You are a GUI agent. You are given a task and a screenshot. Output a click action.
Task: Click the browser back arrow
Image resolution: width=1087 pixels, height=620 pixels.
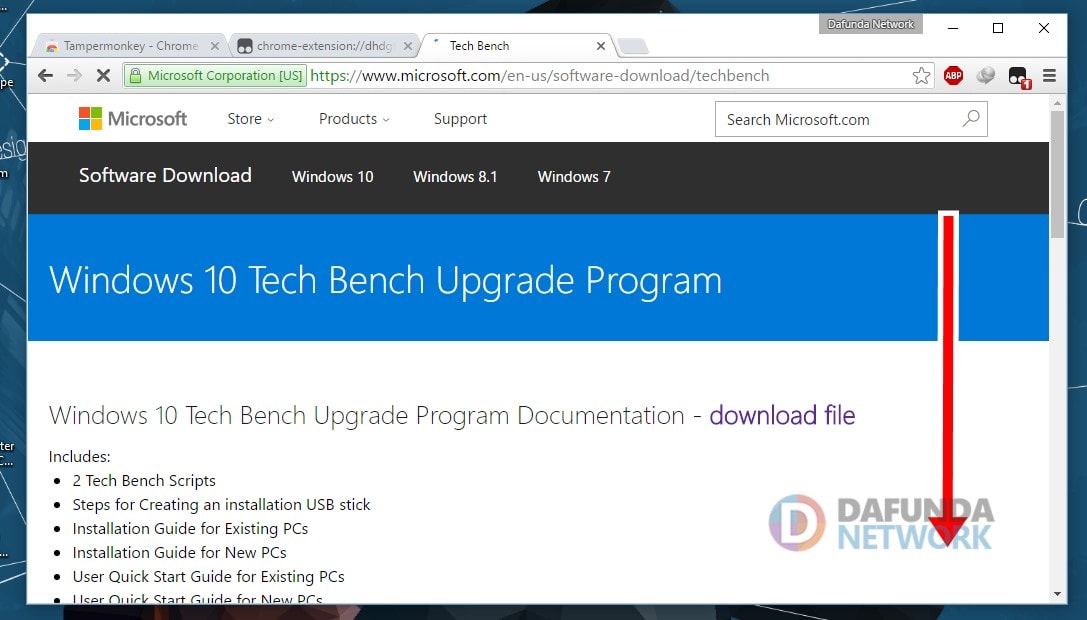pyautogui.click(x=45, y=76)
